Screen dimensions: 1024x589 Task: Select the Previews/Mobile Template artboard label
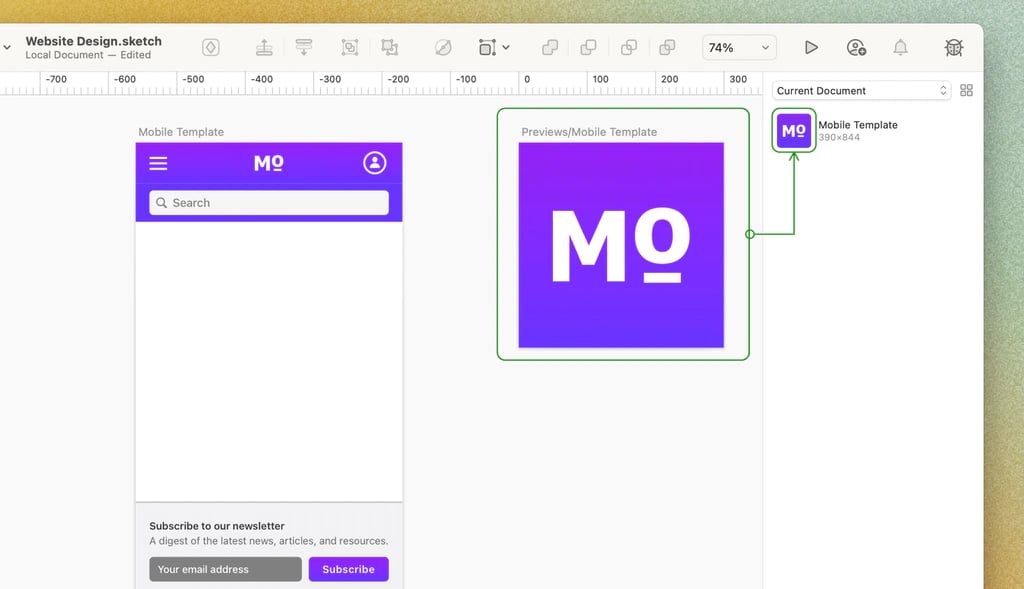click(589, 132)
